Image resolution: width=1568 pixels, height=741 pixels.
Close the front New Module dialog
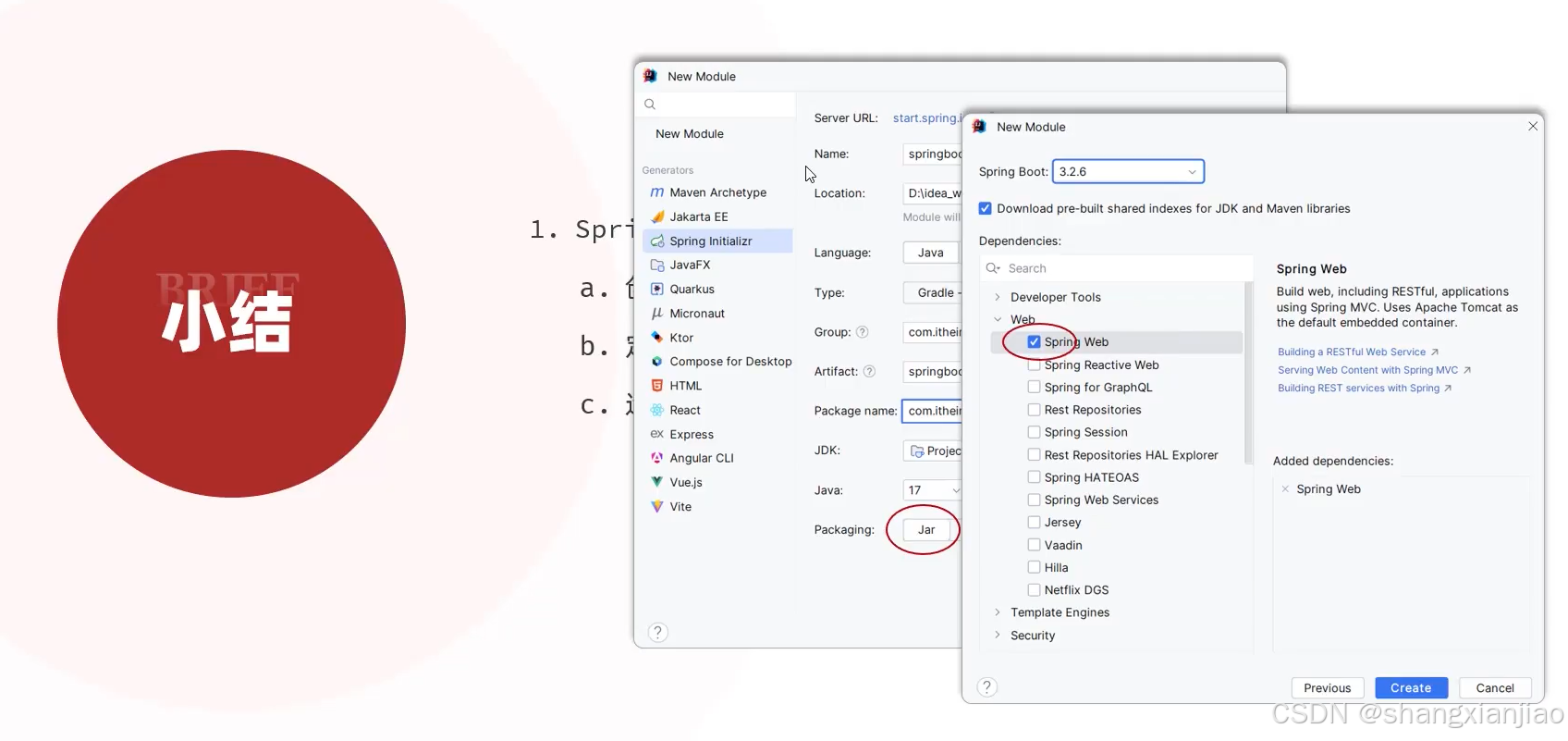(1533, 127)
